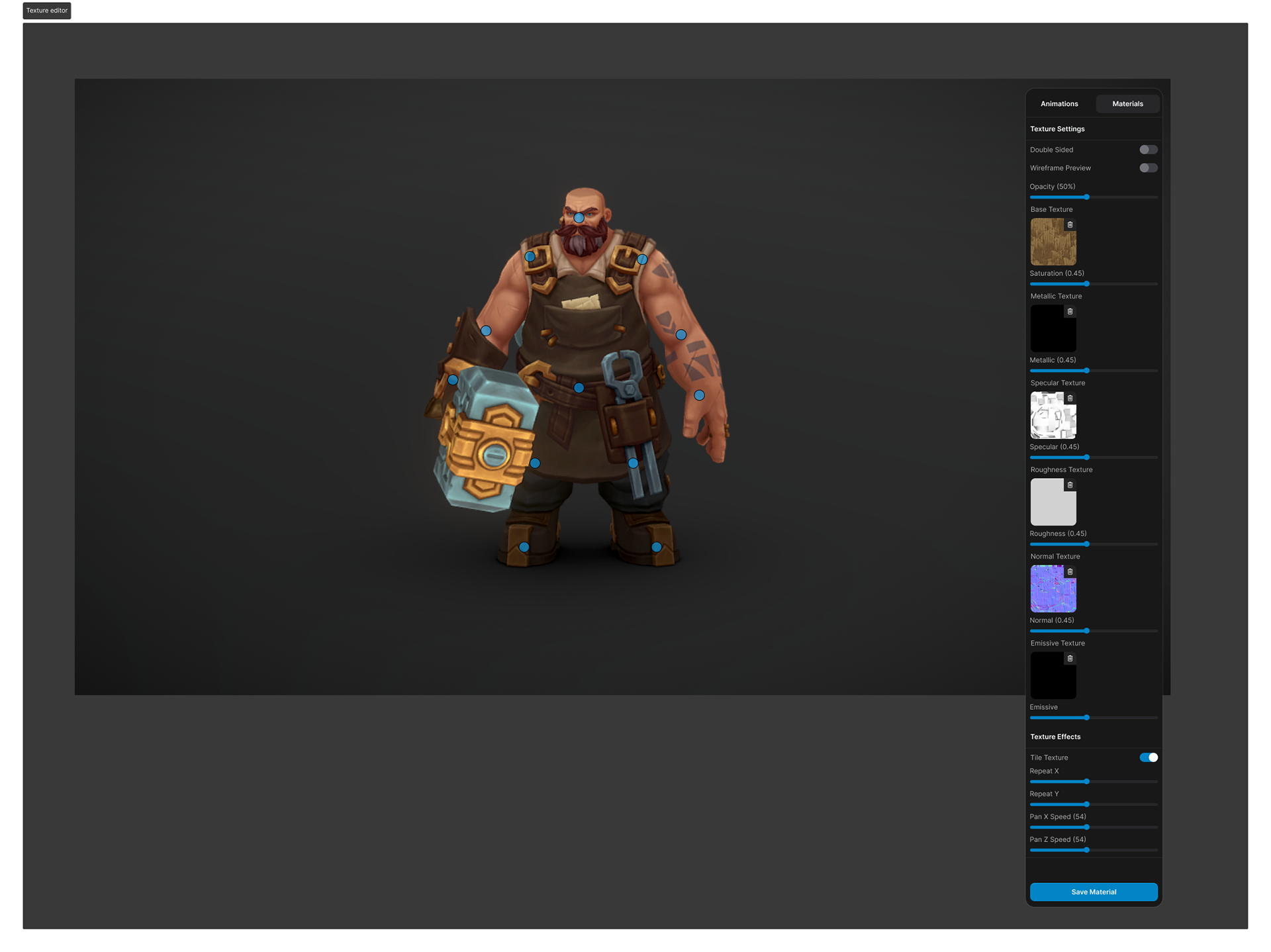Adjust the Repeat X slider

(x=1094, y=782)
